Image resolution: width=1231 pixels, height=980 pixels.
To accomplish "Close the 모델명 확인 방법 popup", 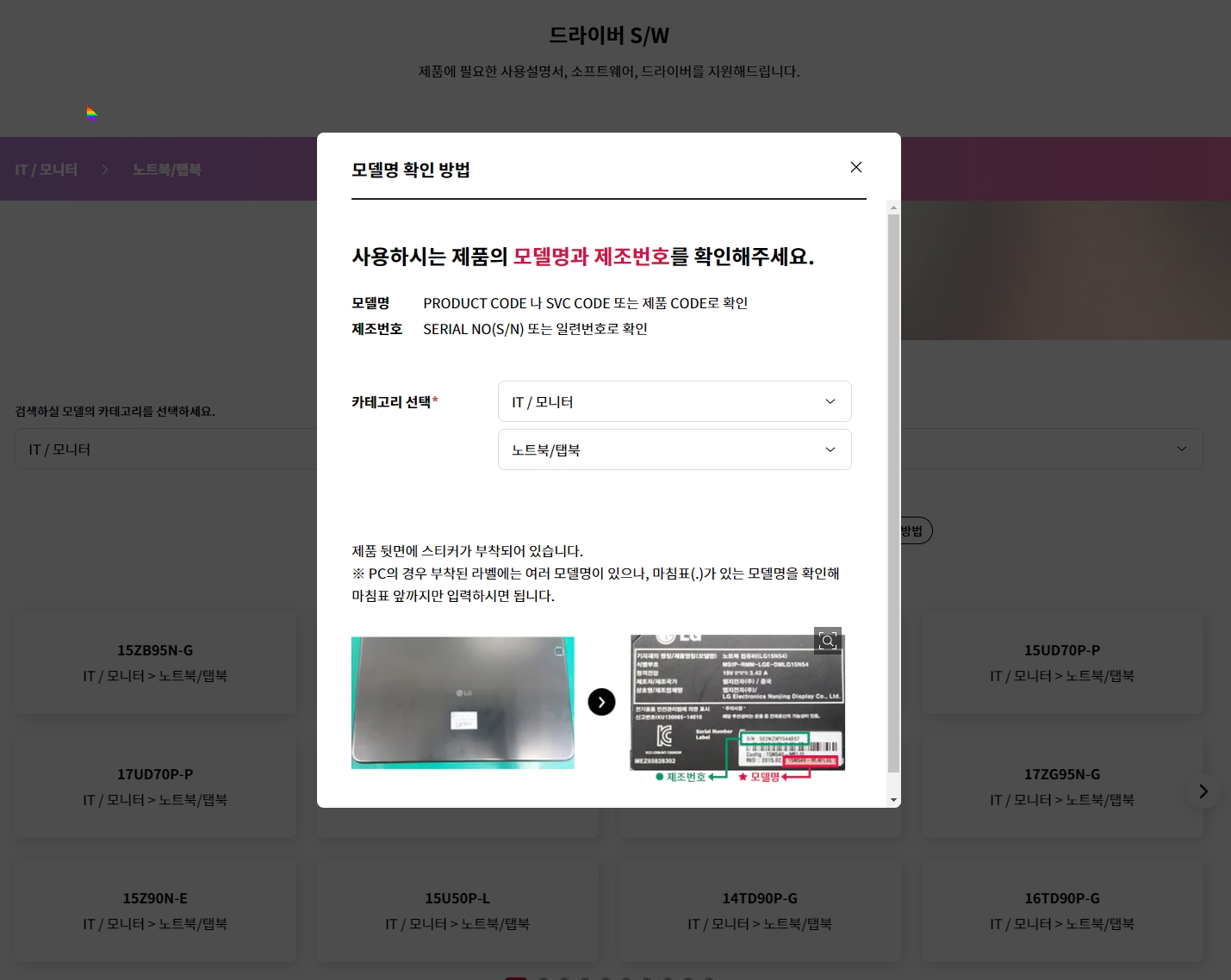I will coord(855,167).
